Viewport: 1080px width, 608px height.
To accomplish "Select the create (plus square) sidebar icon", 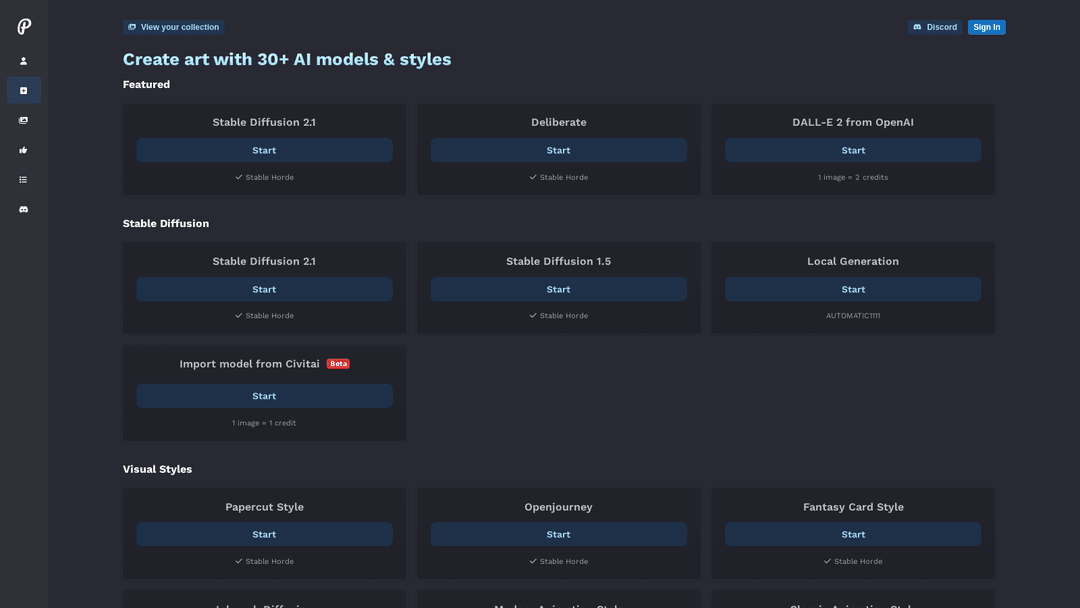I will coord(23,90).
